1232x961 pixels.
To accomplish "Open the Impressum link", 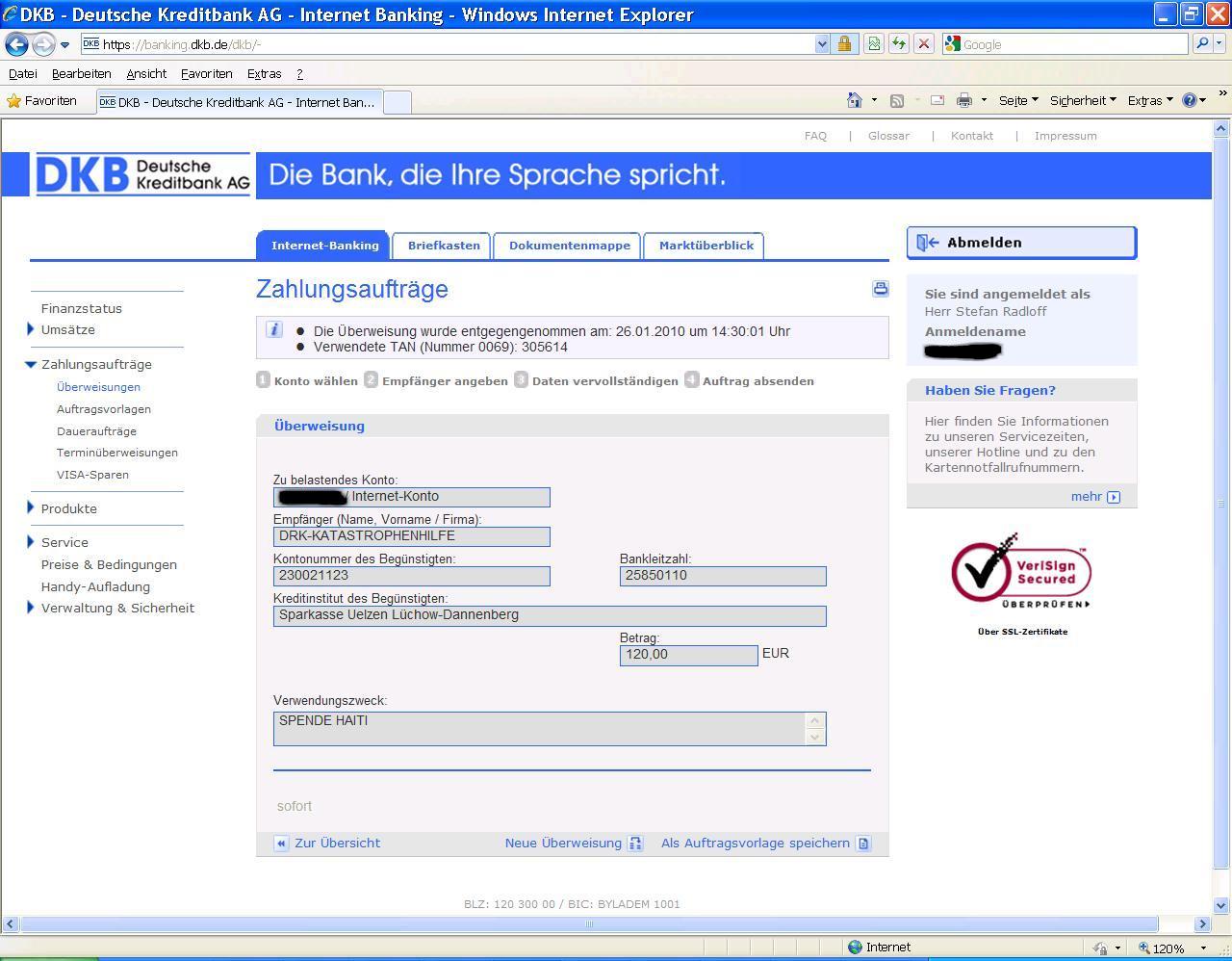I will [1065, 136].
